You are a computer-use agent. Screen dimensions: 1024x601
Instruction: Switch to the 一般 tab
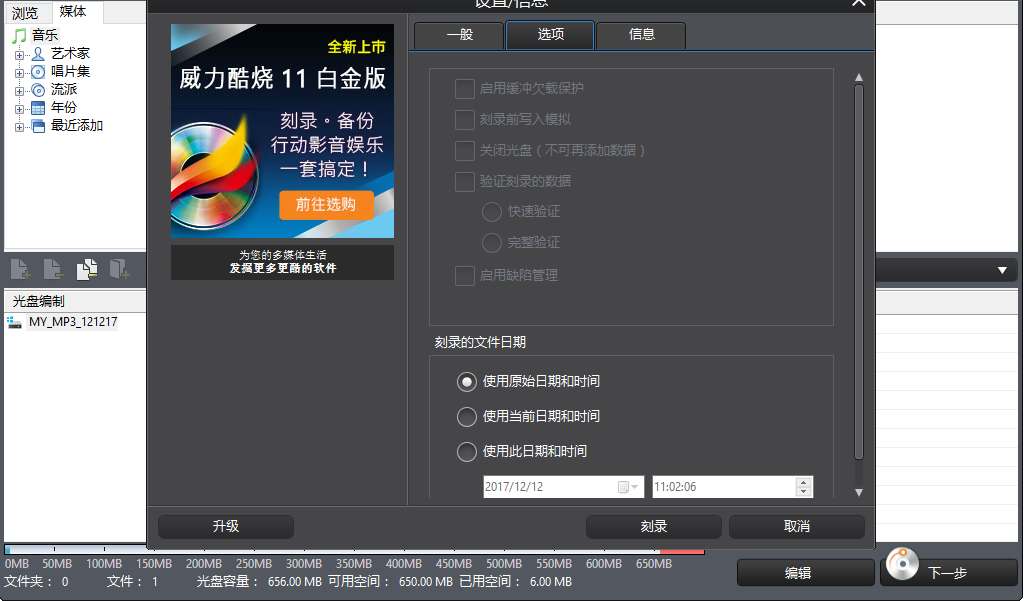tap(459, 35)
